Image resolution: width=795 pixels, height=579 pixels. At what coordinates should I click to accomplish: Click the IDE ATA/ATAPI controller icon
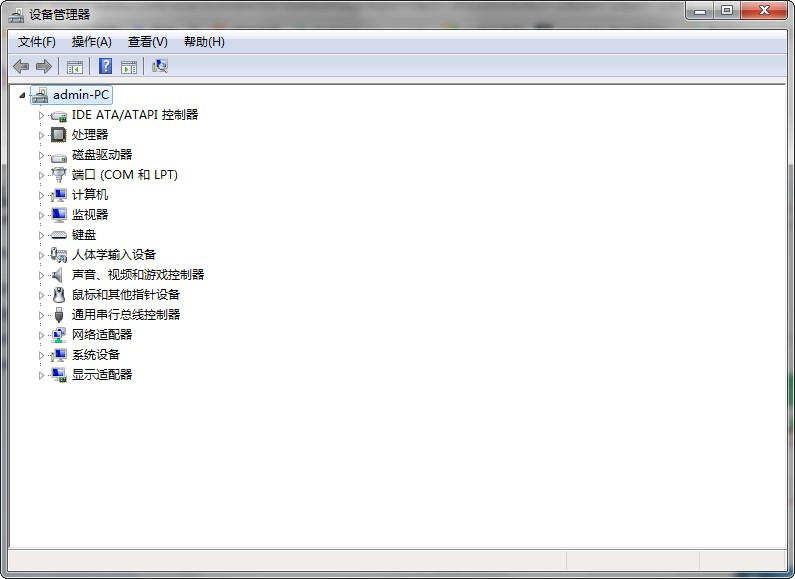coord(59,116)
